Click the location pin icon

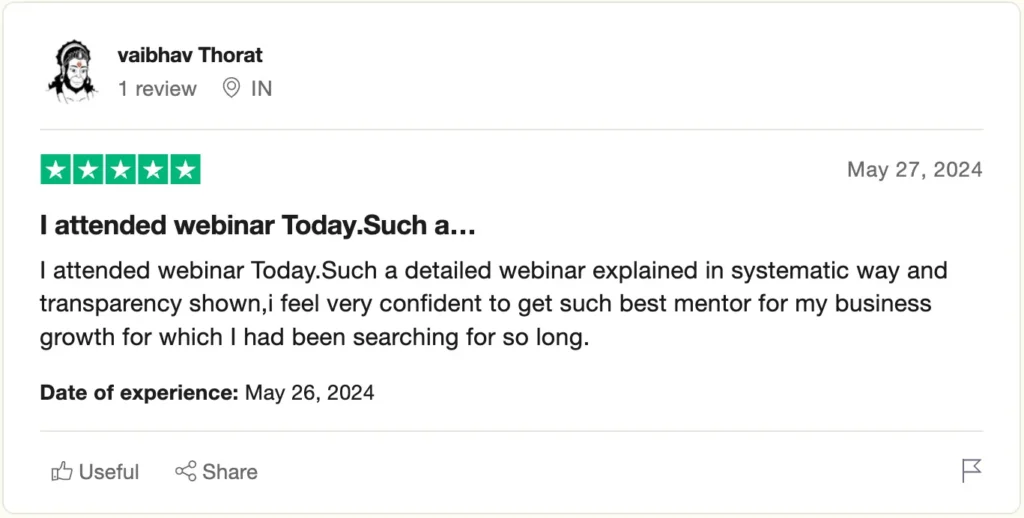point(231,89)
